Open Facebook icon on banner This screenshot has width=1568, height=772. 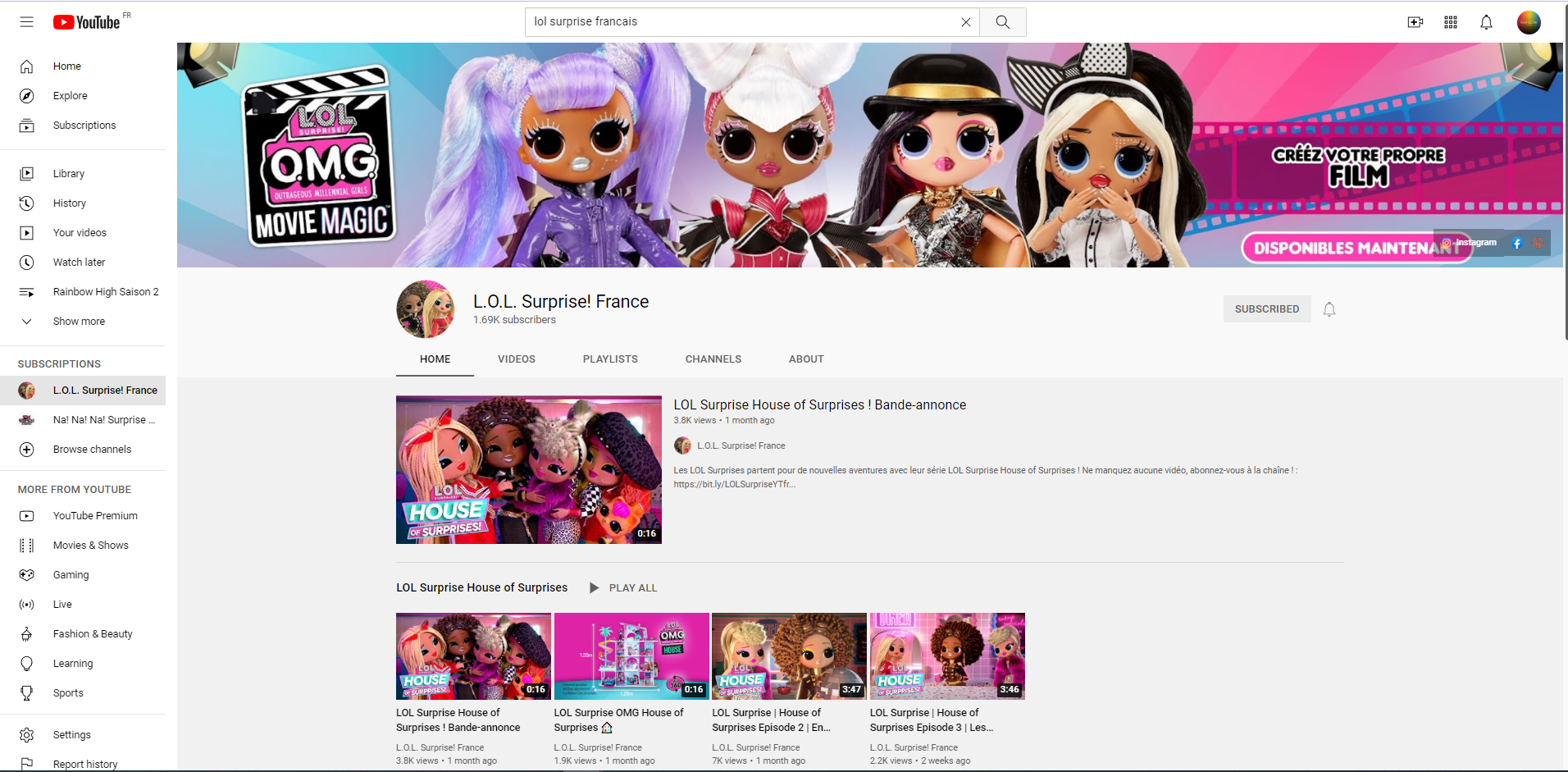point(1516,243)
